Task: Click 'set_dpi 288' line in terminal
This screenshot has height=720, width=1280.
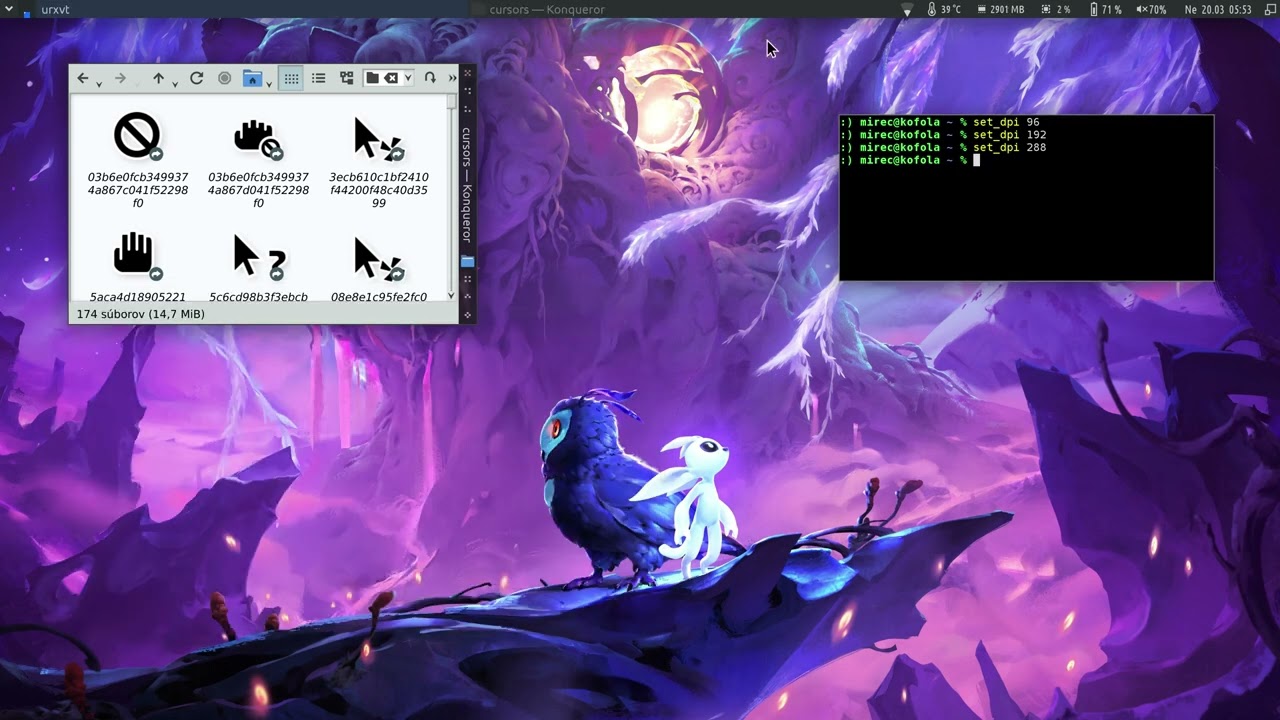Action: (943, 147)
